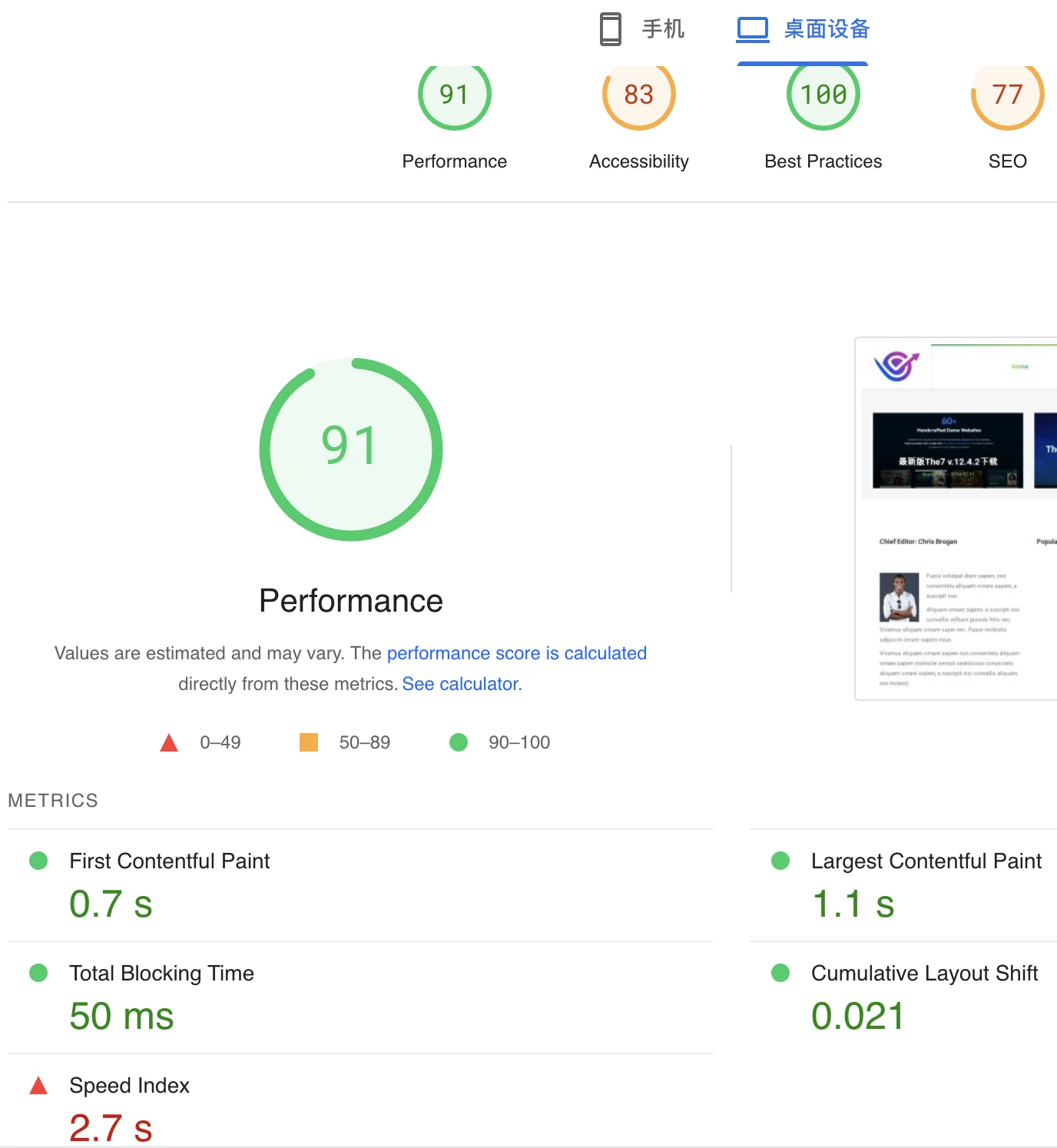Screen dimensions: 1057x1148
Task: Open the SEO score gauge 77
Action: tap(1007, 95)
